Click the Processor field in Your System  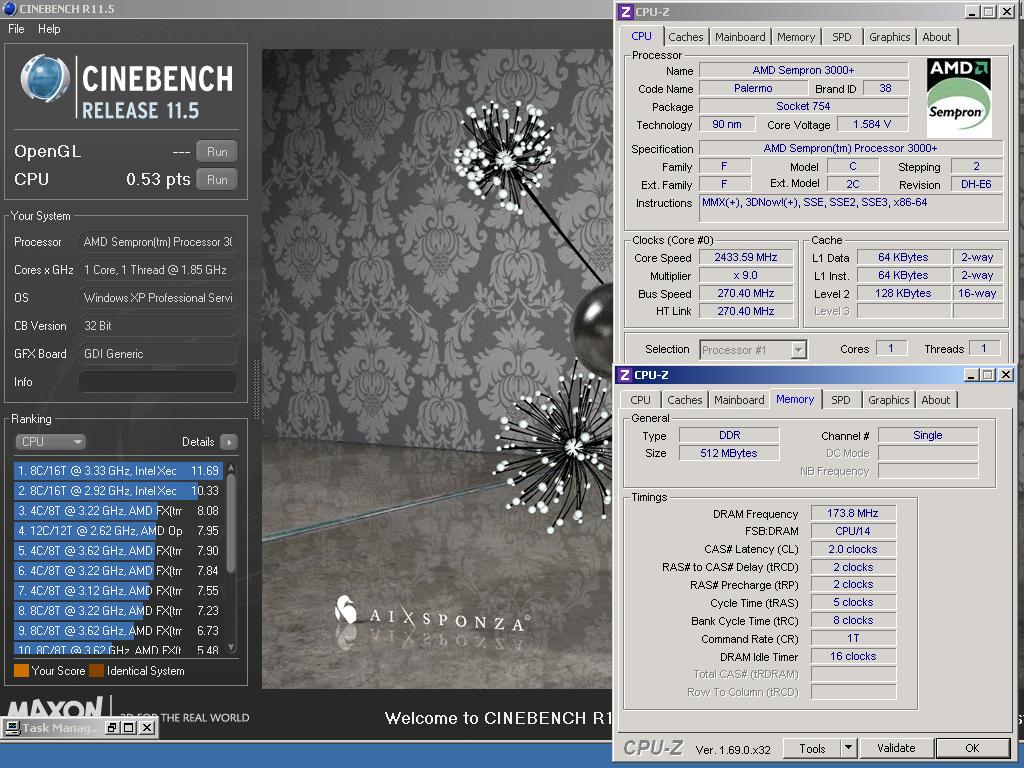coord(157,242)
